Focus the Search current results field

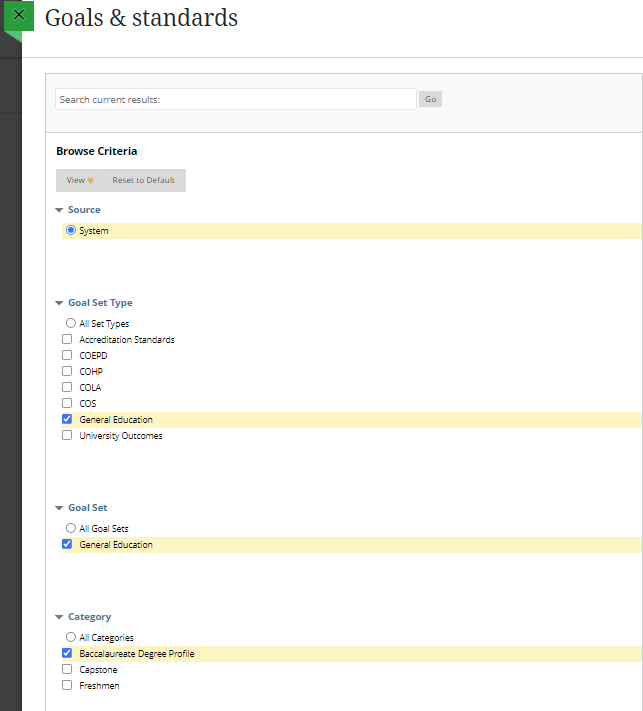tap(236, 99)
